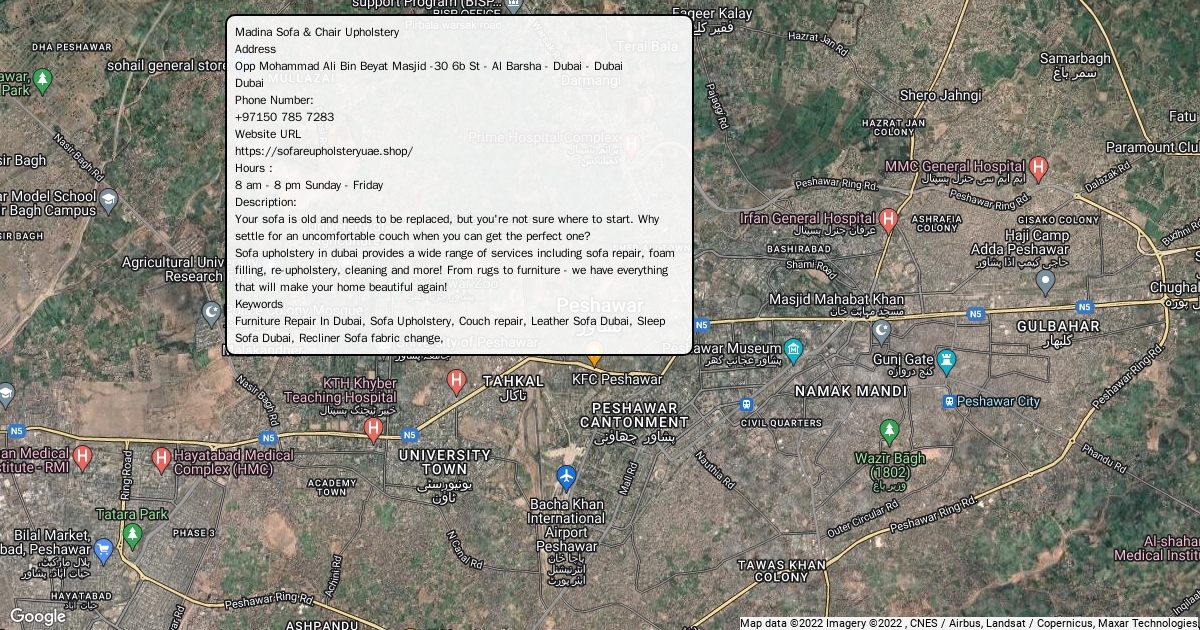
Task: Click the Hayatabad Medical Complex hospital icon
Action: click(160, 460)
